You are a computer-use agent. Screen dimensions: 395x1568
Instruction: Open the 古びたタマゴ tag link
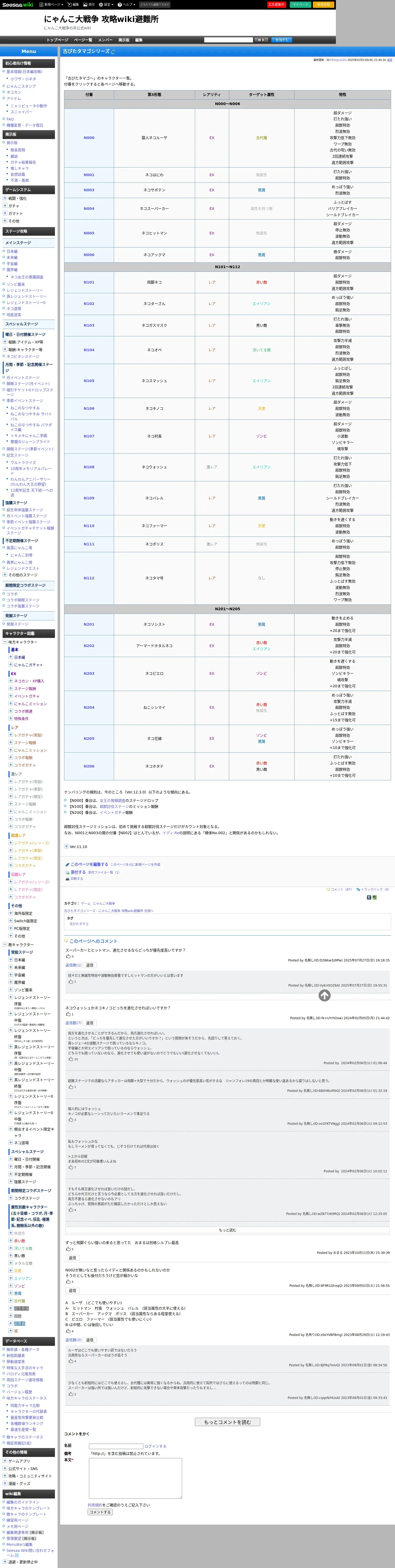click(x=79, y=924)
